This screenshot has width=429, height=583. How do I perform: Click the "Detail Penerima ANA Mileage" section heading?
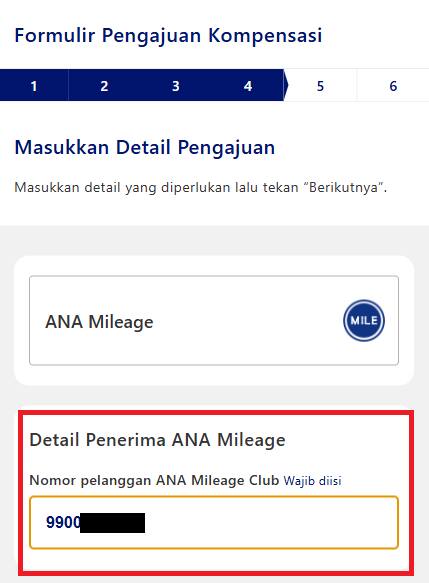[x=157, y=440]
